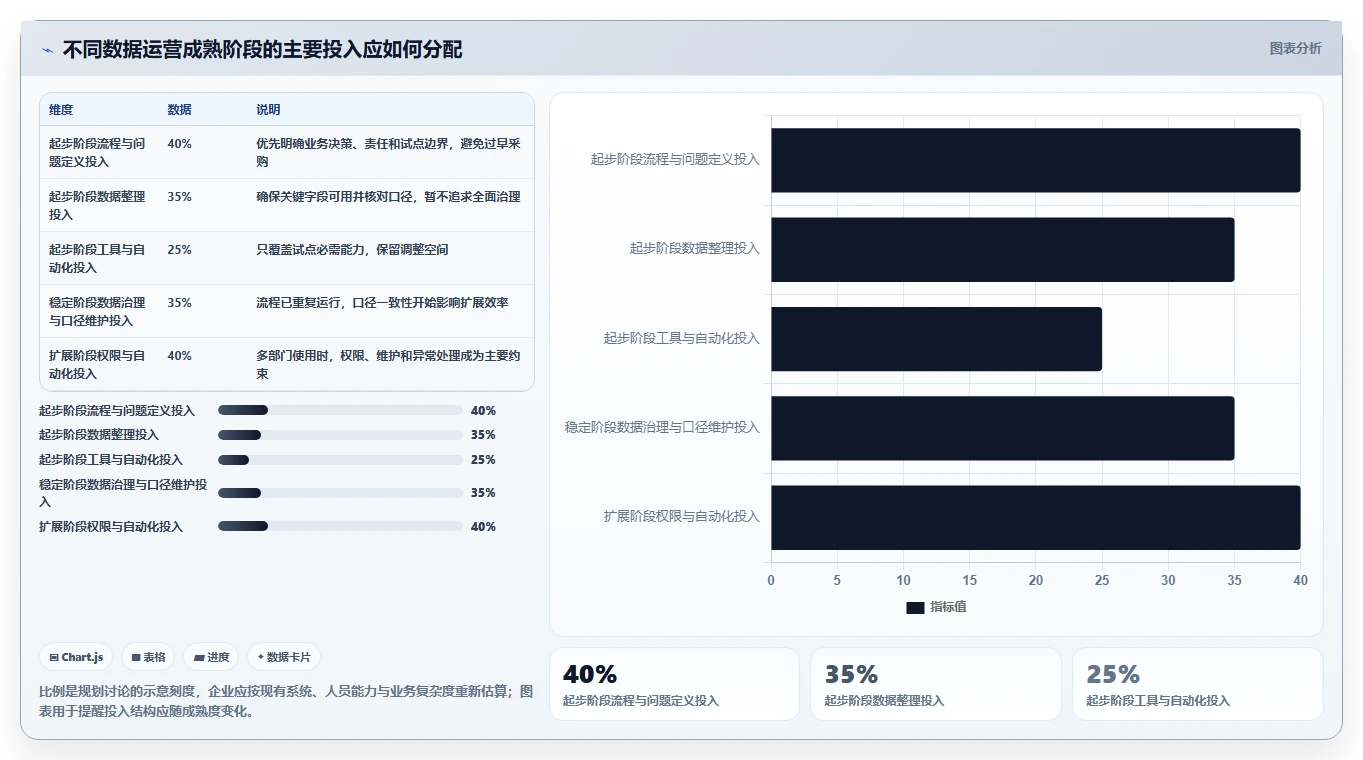
Task: Click the page title 不同数据运营成熟阶段的主要投入应如何分配
Action: tap(262, 50)
